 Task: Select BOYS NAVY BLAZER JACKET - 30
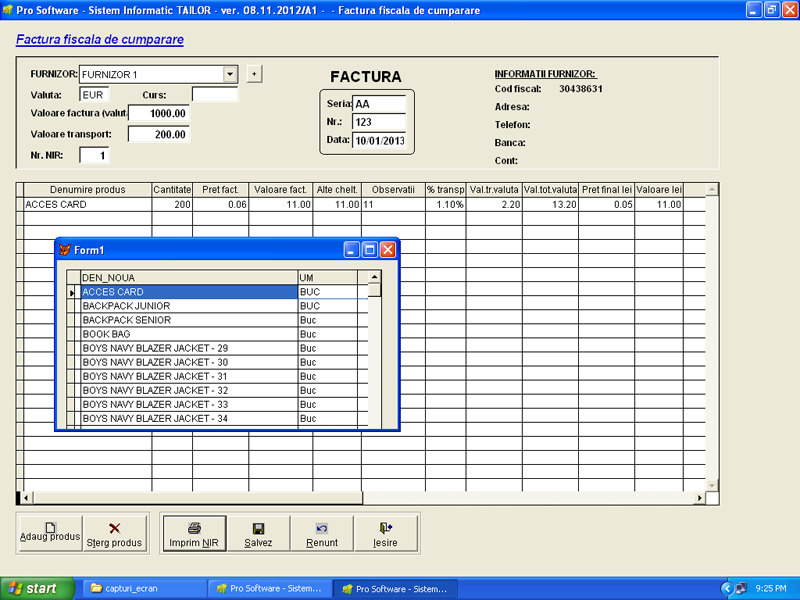[189, 362]
